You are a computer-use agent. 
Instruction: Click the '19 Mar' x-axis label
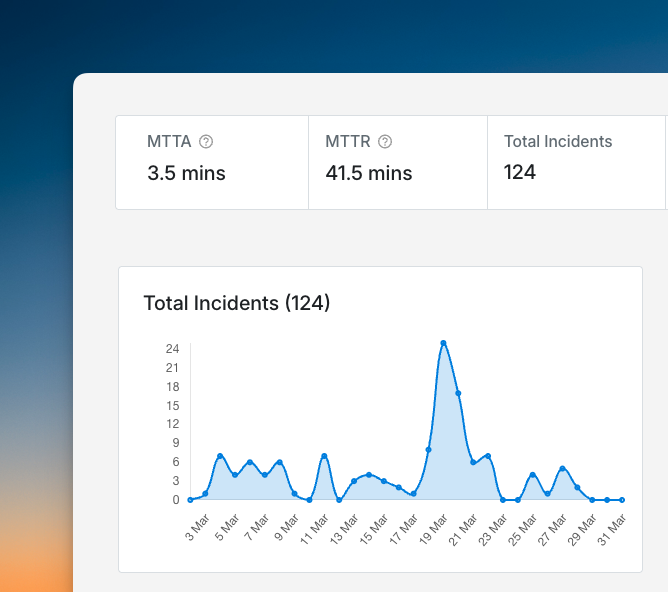pyautogui.click(x=434, y=529)
